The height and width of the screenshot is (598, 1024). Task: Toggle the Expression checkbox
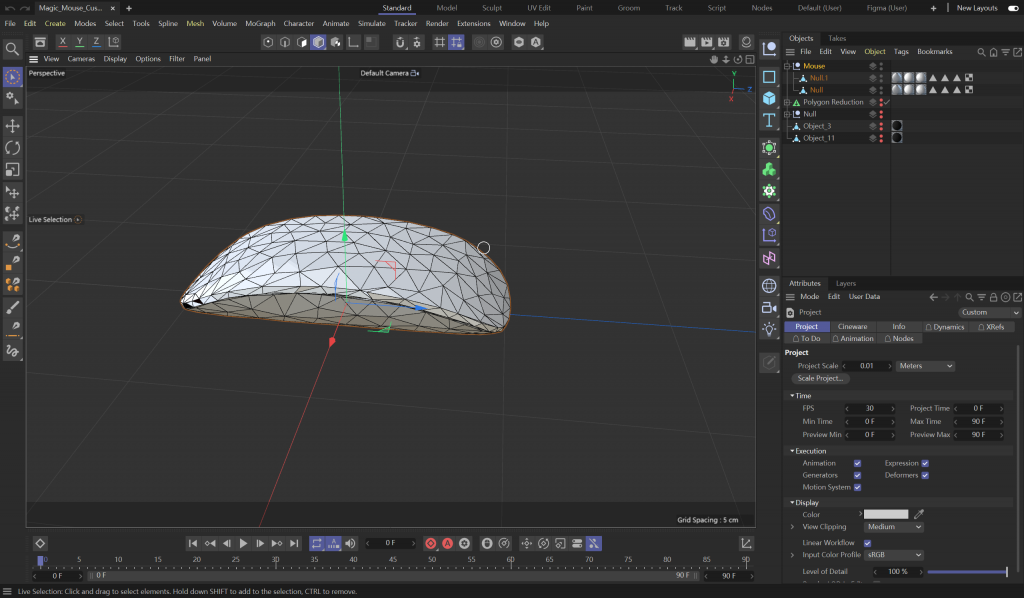925,464
